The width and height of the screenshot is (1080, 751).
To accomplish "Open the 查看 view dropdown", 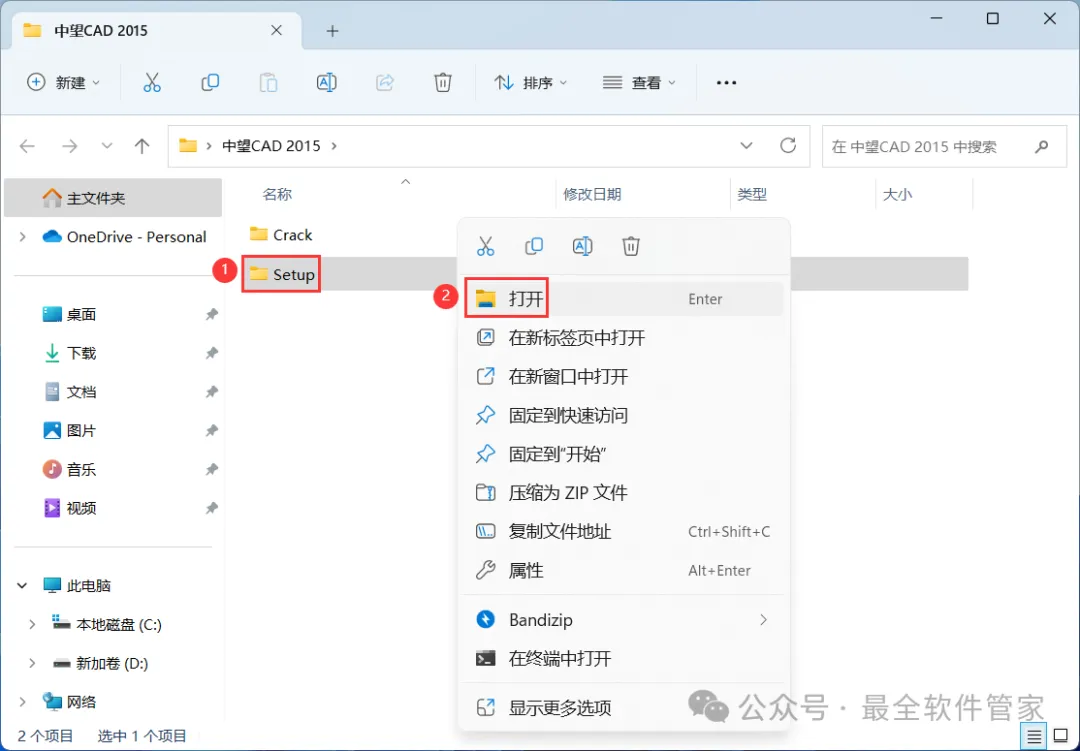I will pos(638,83).
